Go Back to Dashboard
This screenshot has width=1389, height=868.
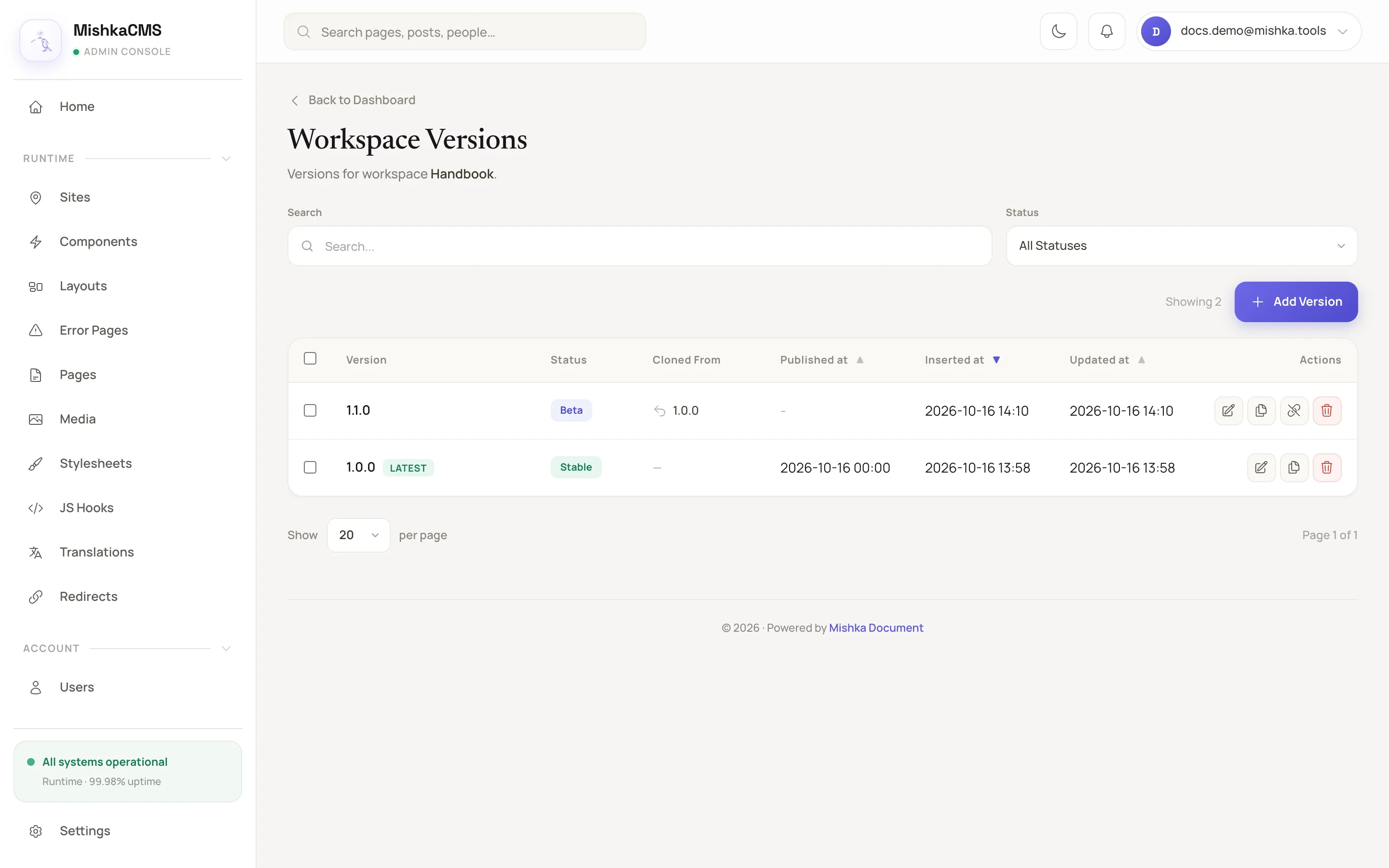(353, 100)
